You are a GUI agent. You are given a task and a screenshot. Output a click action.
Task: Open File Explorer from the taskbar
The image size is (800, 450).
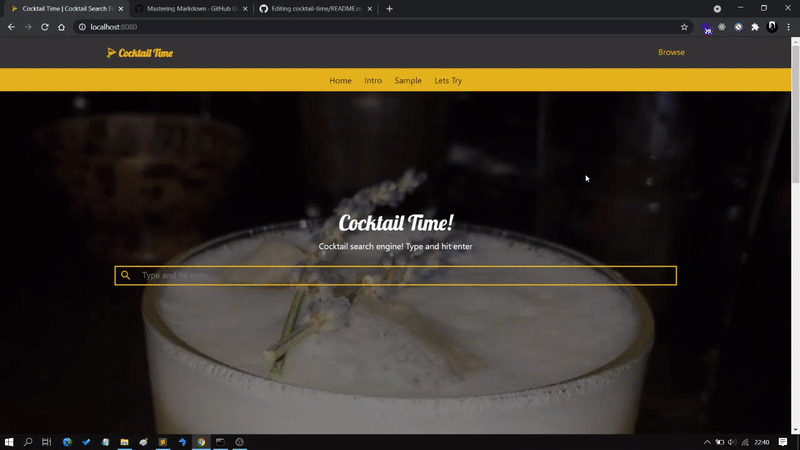point(124,442)
